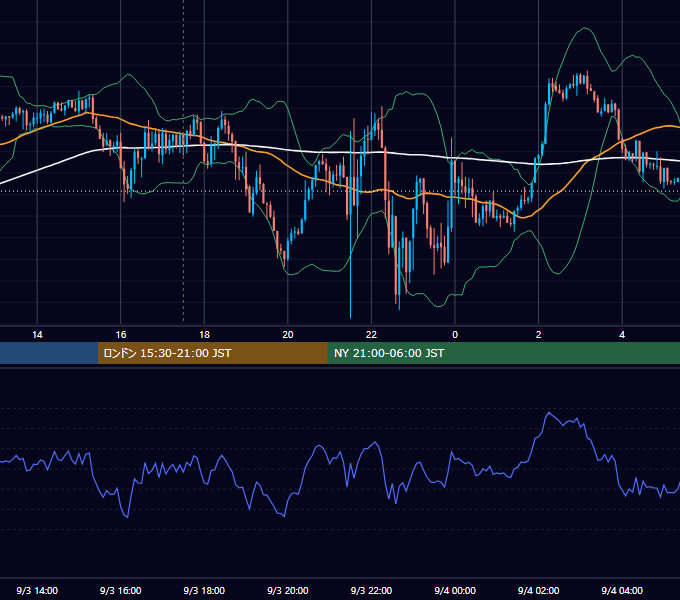The width and height of the screenshot is (680, 600).
Task: Click the 18 hour axis label
Action: tap(204, 335)
